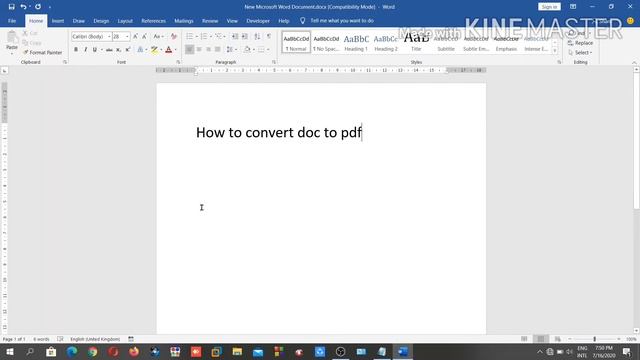Open Google Chrome from taskbar
Image resolution: width=640 pixels, height=360 pixels.
(x=93, y=352)
